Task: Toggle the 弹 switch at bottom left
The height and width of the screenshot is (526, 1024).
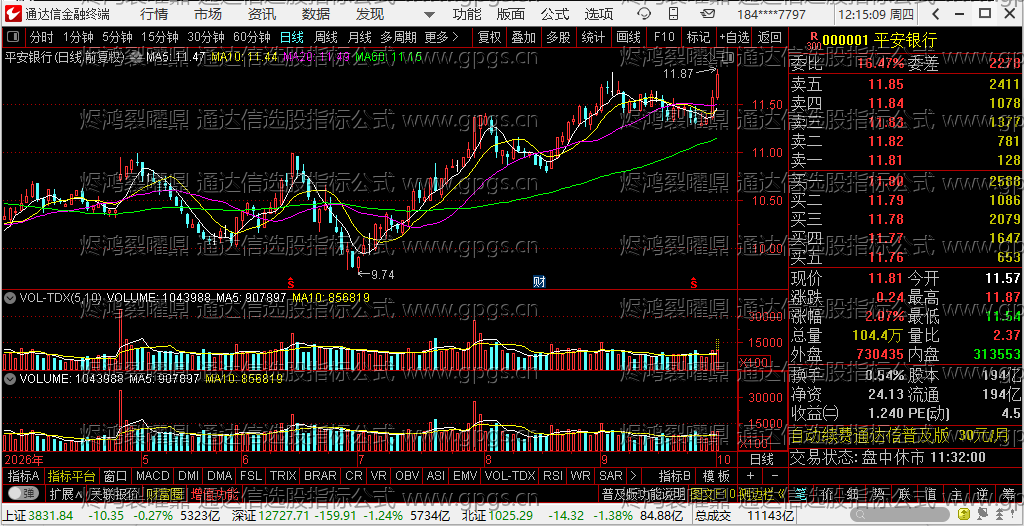Action: tap(22, 492)
